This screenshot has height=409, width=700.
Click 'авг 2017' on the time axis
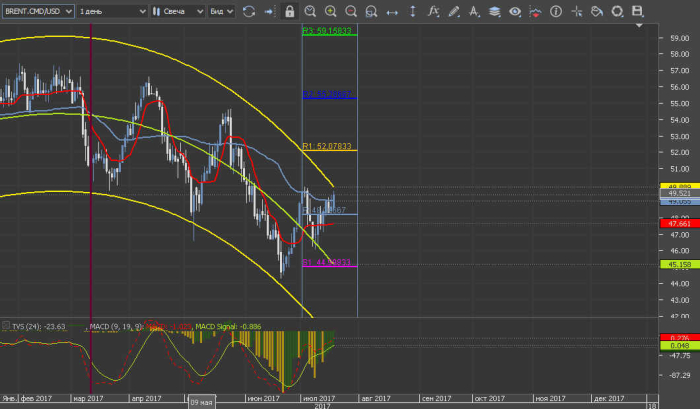[x=375, y=398]
